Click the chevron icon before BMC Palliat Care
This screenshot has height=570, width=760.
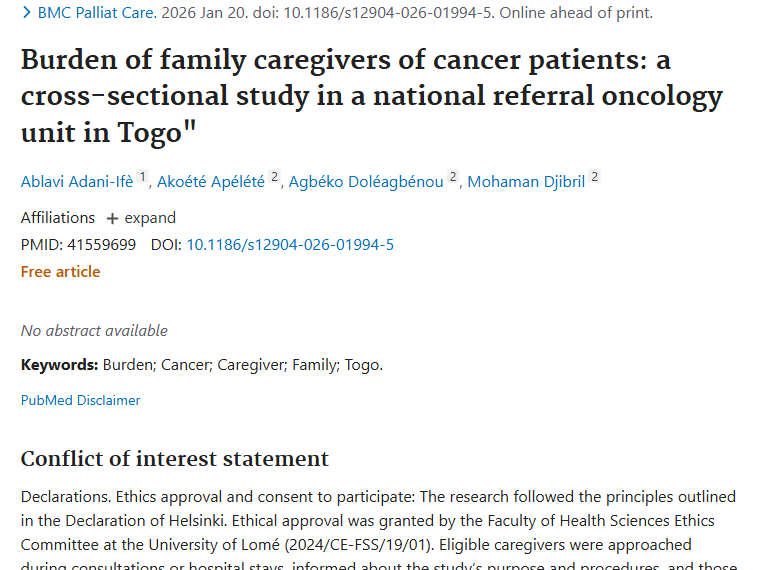click(26, 13)
